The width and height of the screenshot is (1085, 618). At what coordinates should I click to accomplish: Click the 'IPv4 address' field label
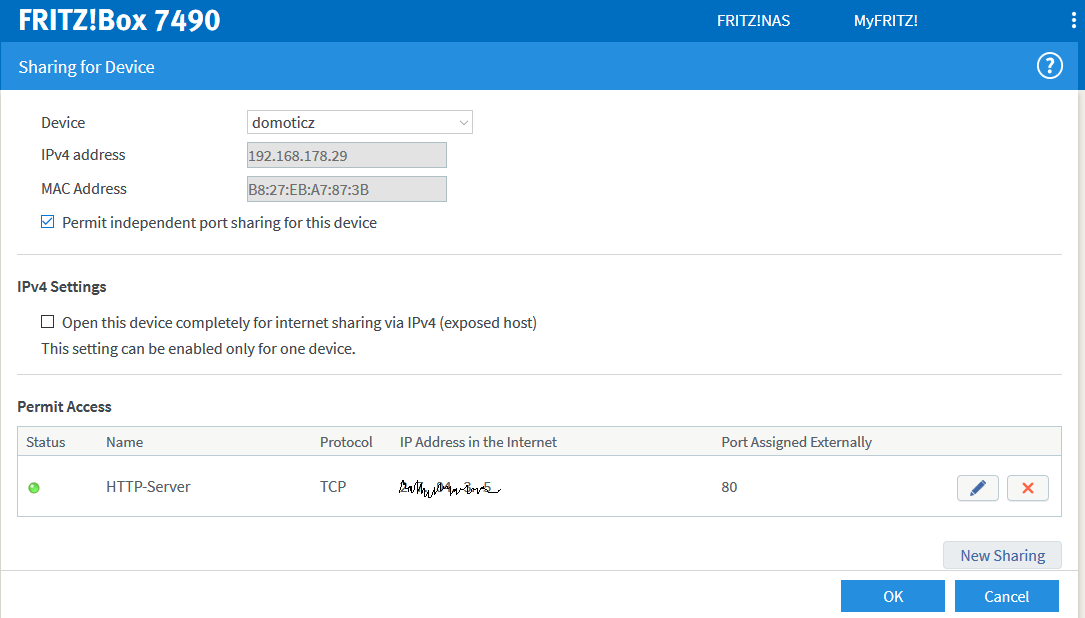pyautogui.click(x=83, y=155)
